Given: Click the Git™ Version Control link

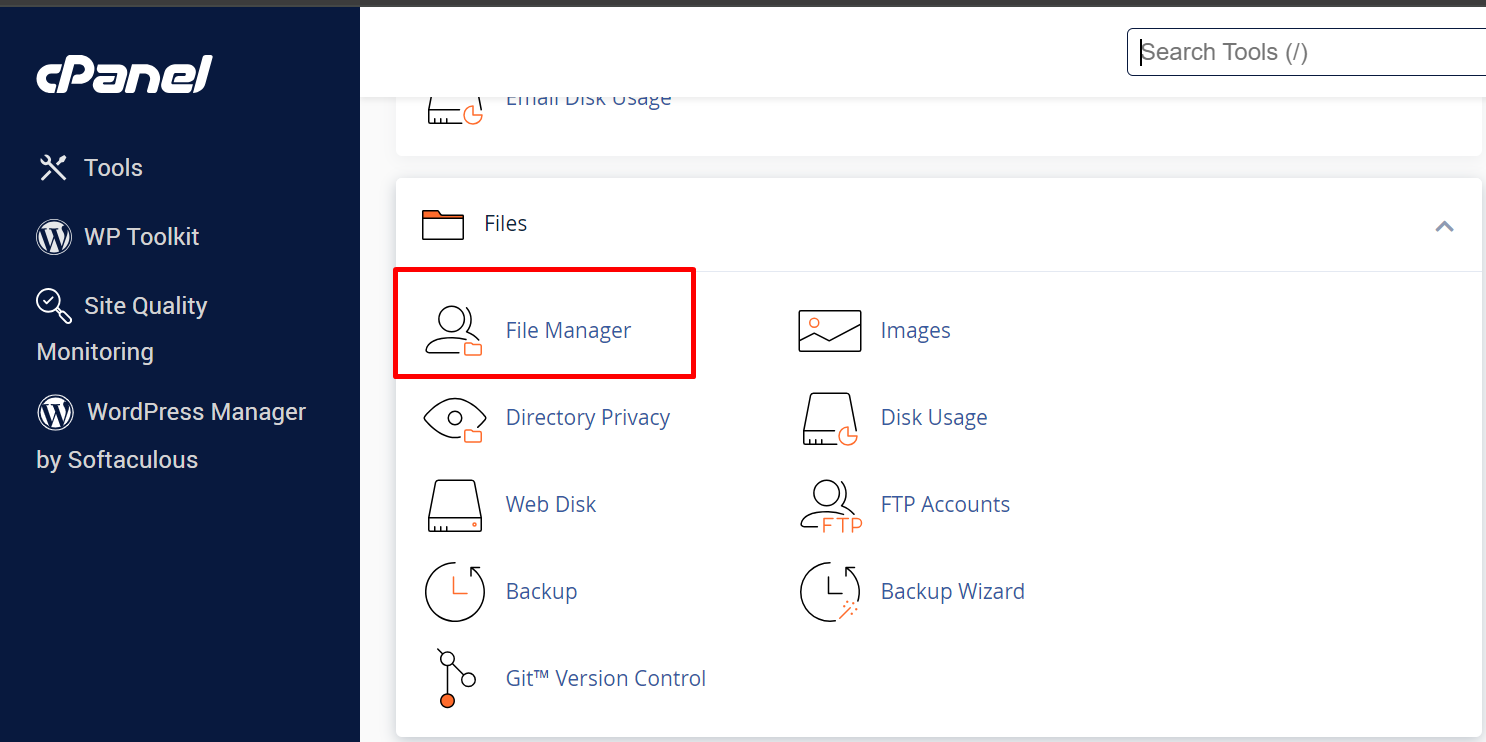Looking at the screenshot, I should click(605, 679).
